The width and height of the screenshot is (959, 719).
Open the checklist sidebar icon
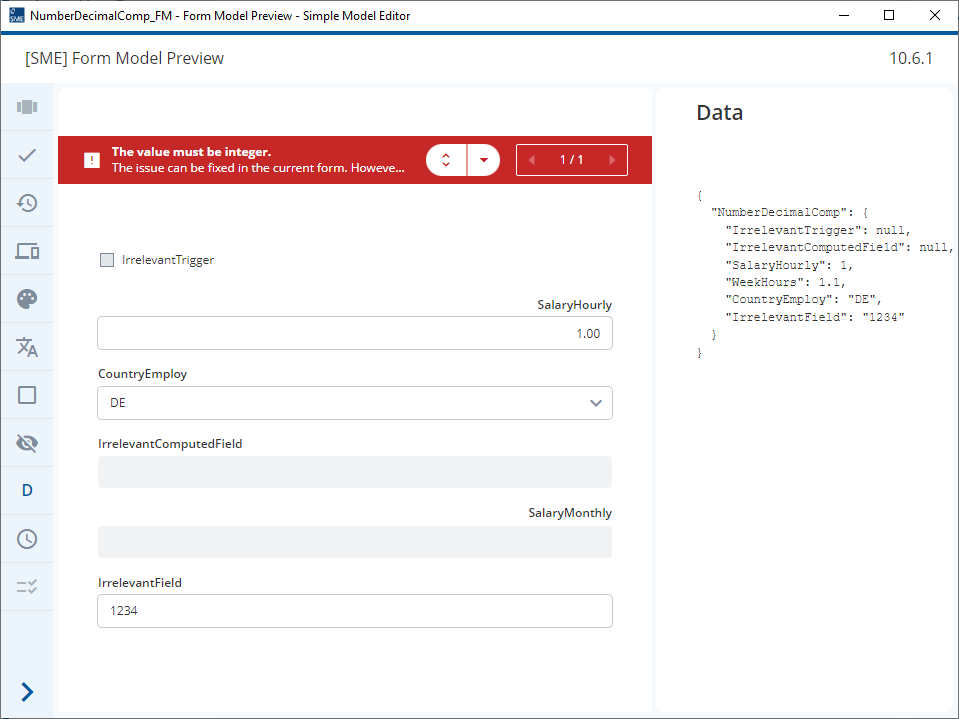pos(27,587)
